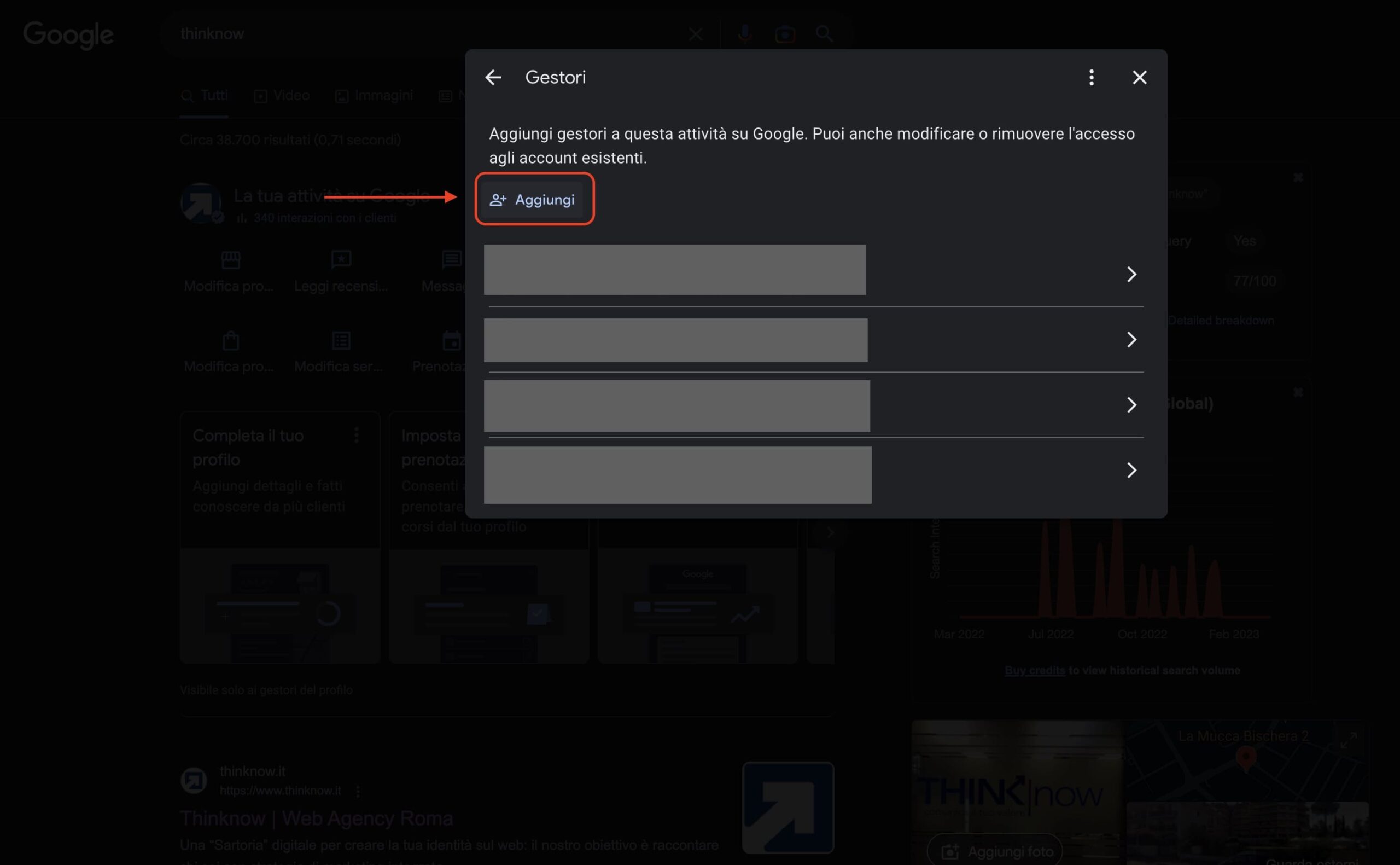Close the Gestori dialog with X
1400x865 pixels.
point(1139,77)
